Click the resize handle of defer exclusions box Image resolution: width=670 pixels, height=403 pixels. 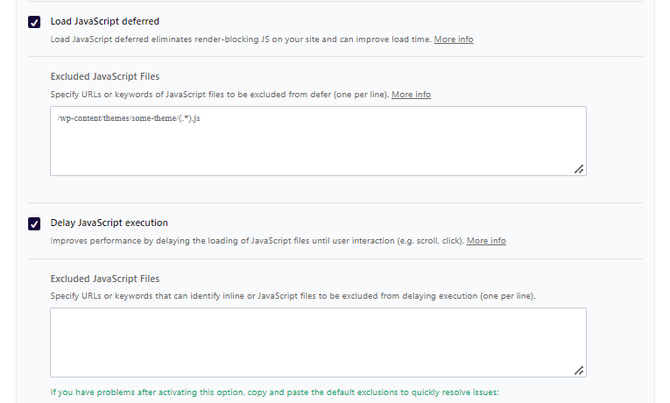[x=579, y=169]
